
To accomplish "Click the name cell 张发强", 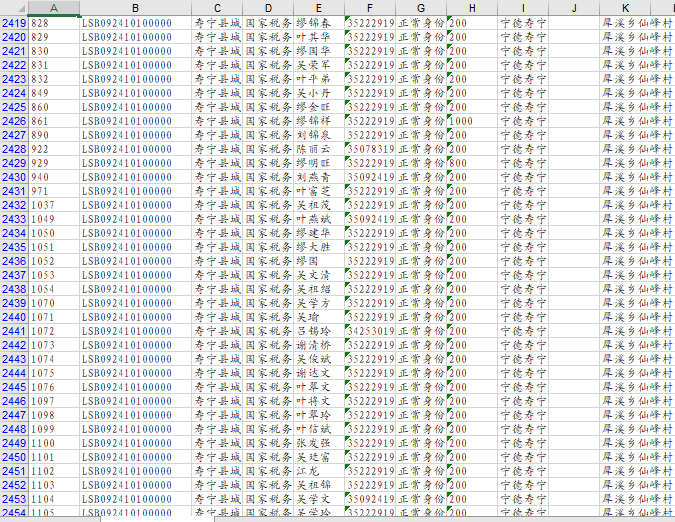I will coord(319,443).
